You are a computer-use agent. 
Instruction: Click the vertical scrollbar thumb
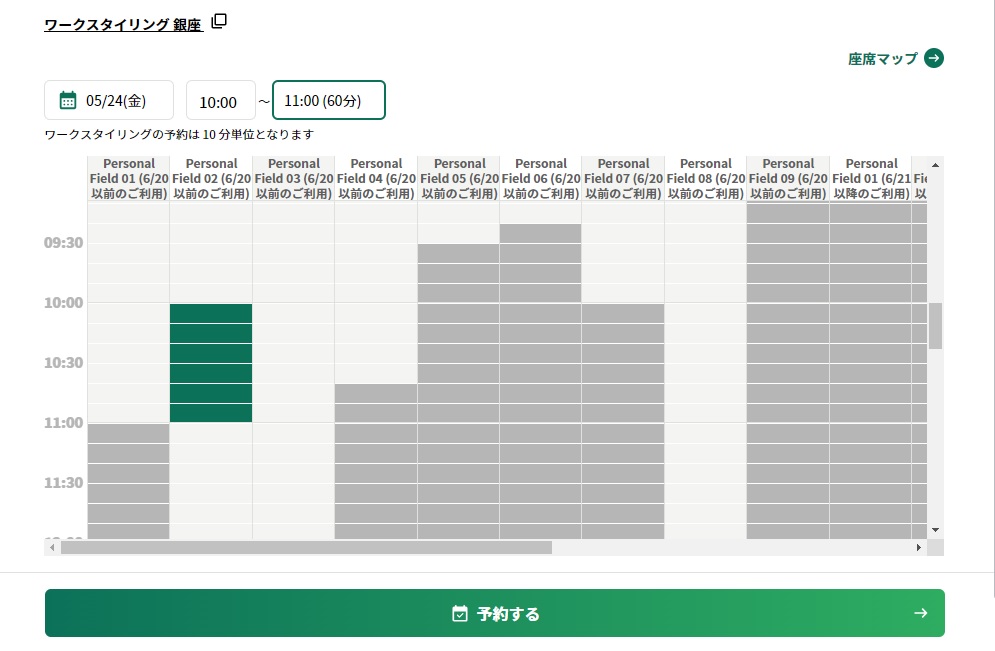935,326
